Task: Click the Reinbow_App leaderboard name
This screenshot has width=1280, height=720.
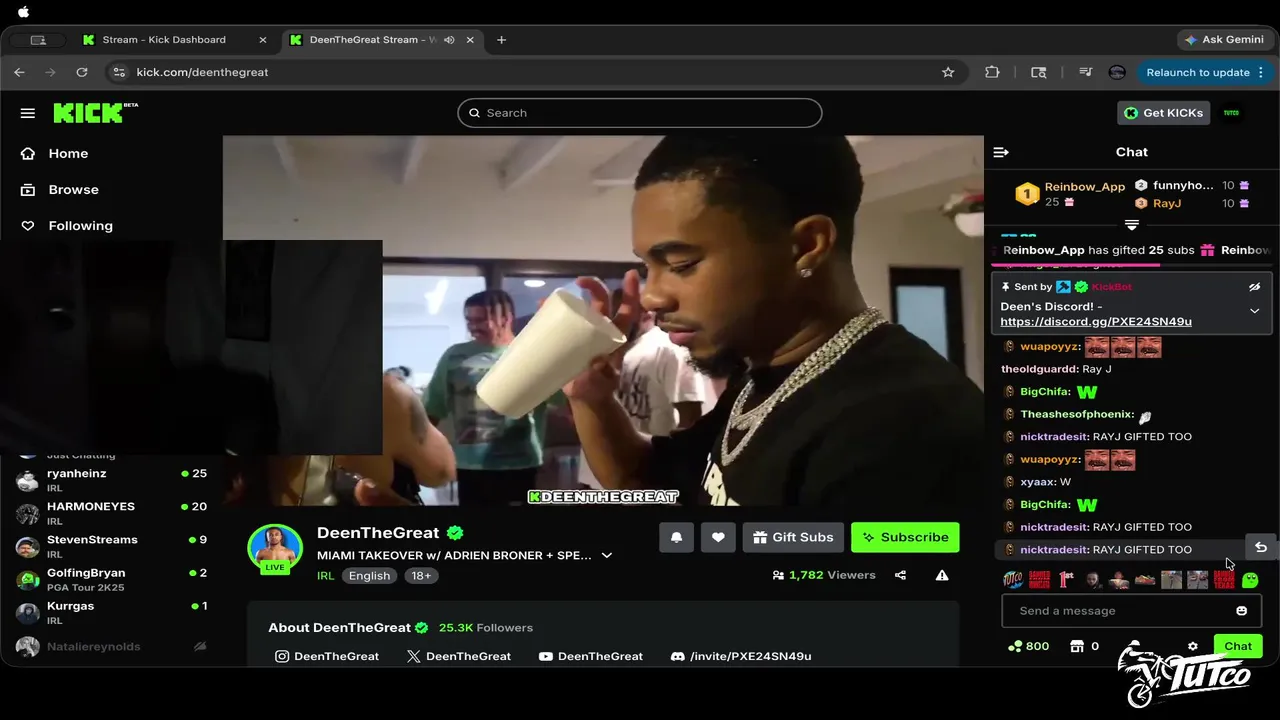Action: (1084, 187)
